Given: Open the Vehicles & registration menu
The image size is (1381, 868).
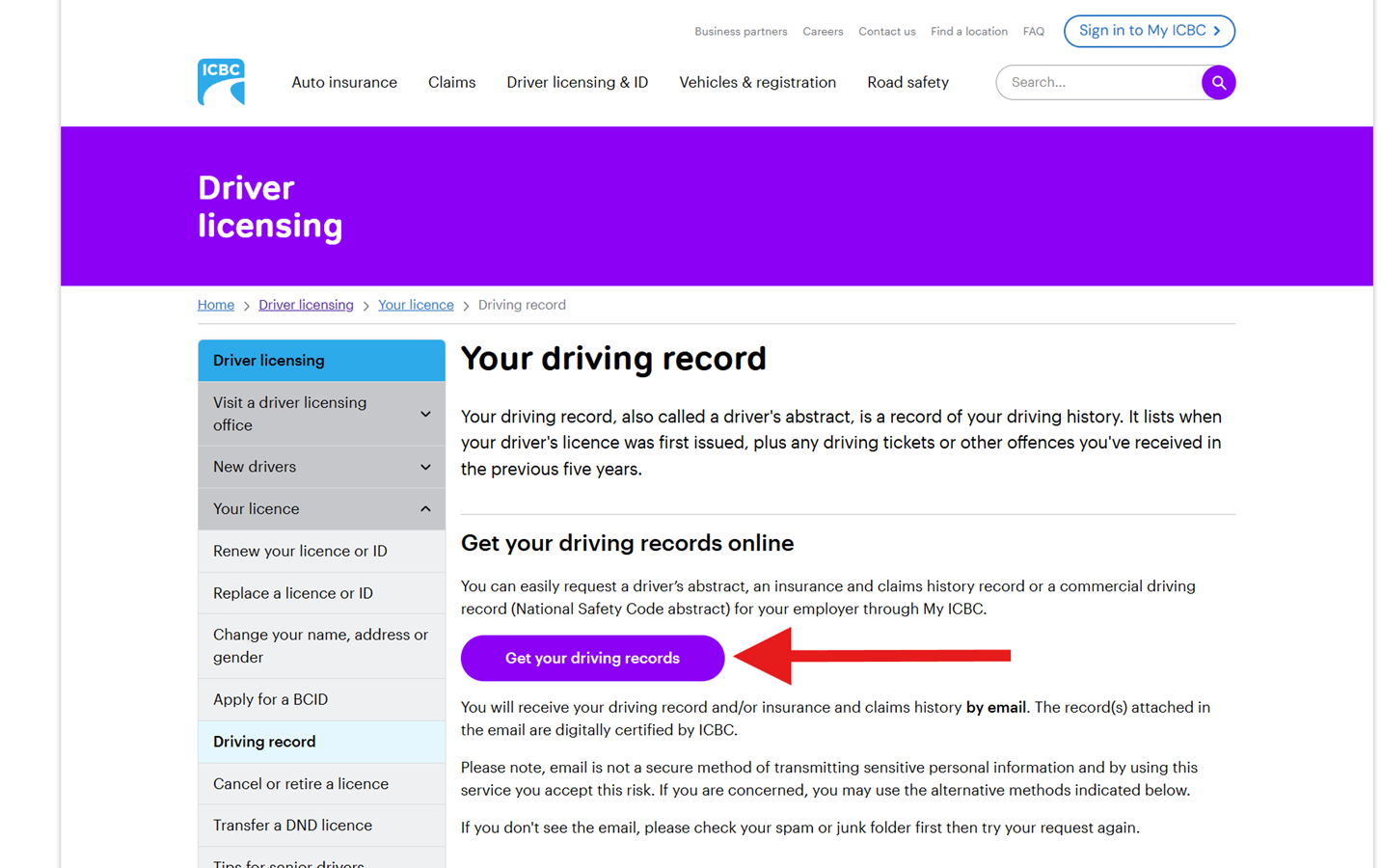Looking at the screenshot, I should point(757,83).
